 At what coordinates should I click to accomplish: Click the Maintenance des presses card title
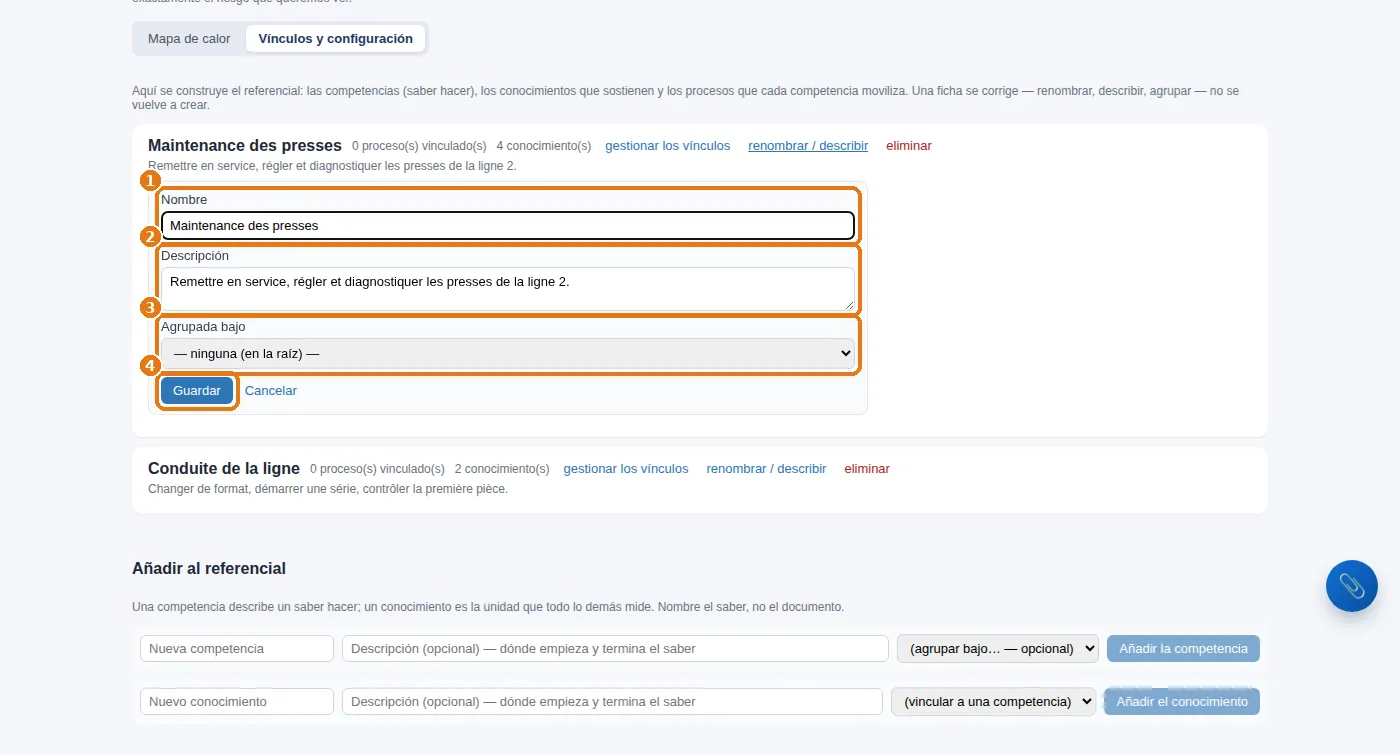pyautogui.click(x=245, y=146)
